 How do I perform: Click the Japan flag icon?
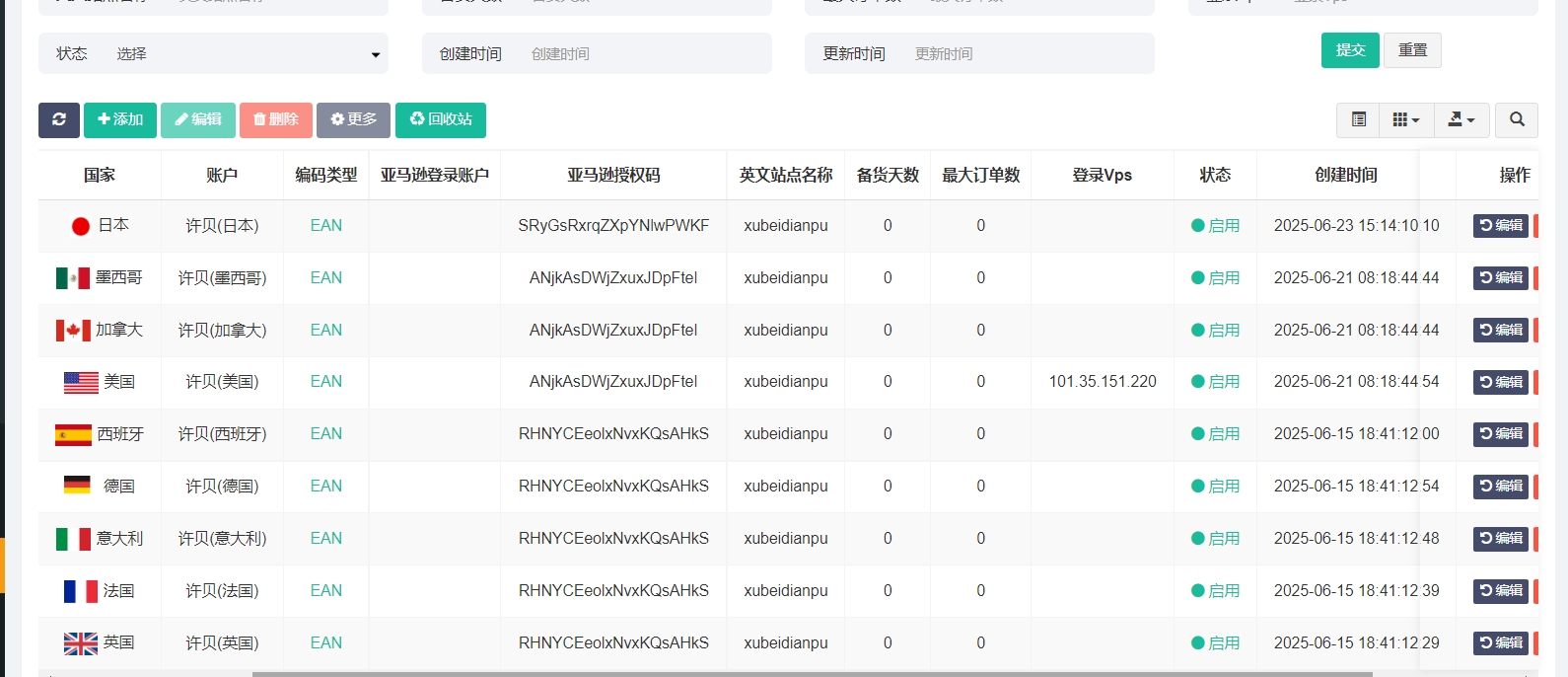click(x=81, y=226)
